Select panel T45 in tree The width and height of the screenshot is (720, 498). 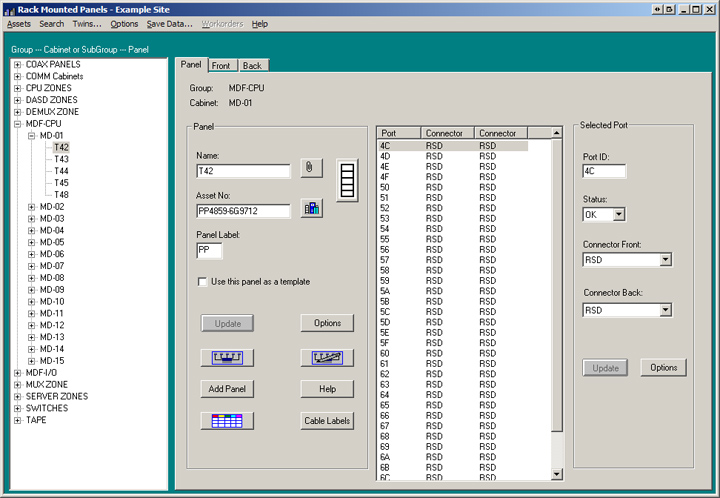click(61, 183)
